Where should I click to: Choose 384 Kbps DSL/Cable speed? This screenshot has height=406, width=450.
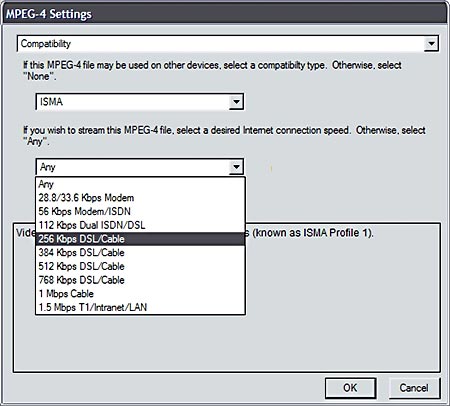[x=140, y=253]
